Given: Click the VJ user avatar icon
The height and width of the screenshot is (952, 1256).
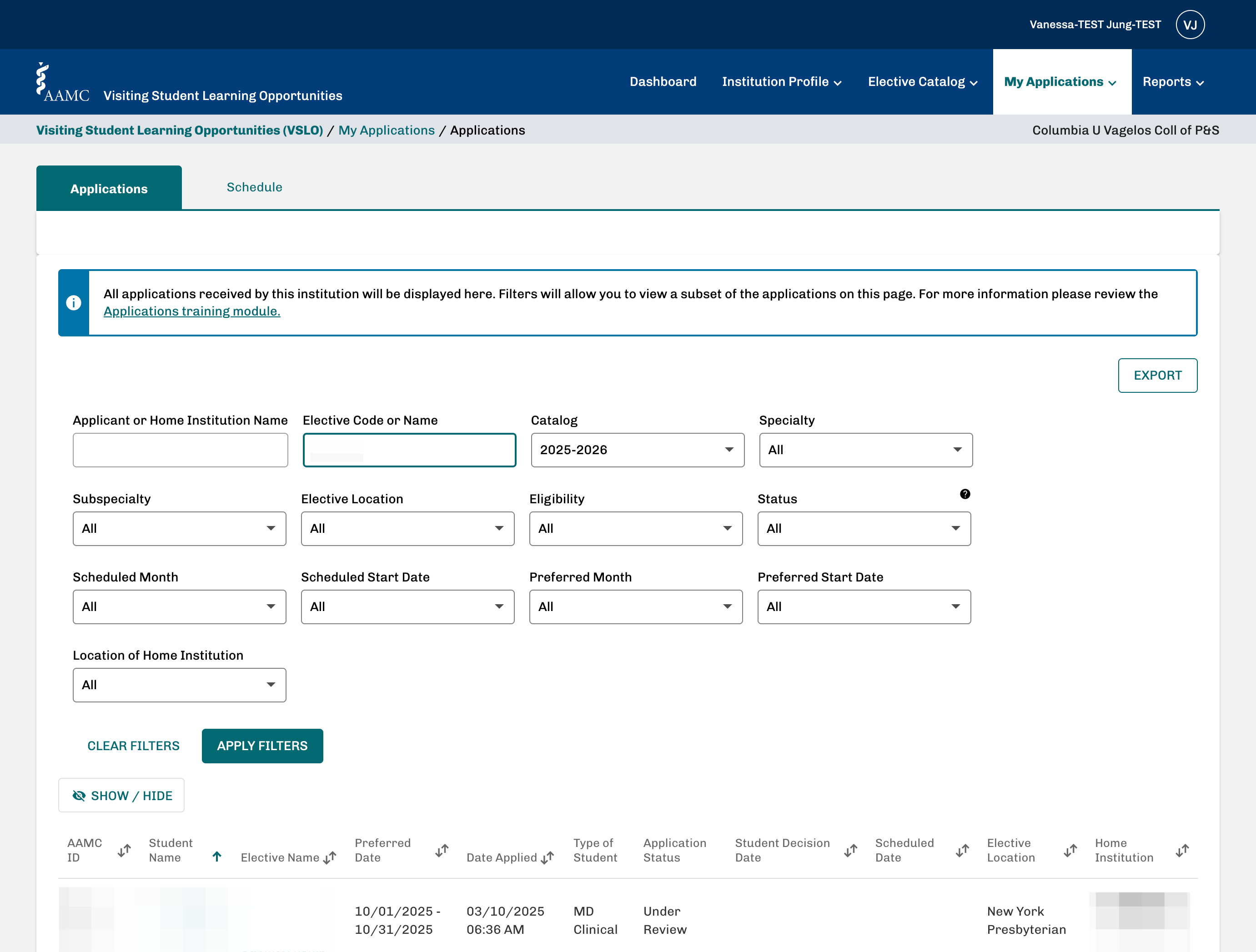Looking at the screenshot, I should pyautogui.click(x=1190, y=25).
